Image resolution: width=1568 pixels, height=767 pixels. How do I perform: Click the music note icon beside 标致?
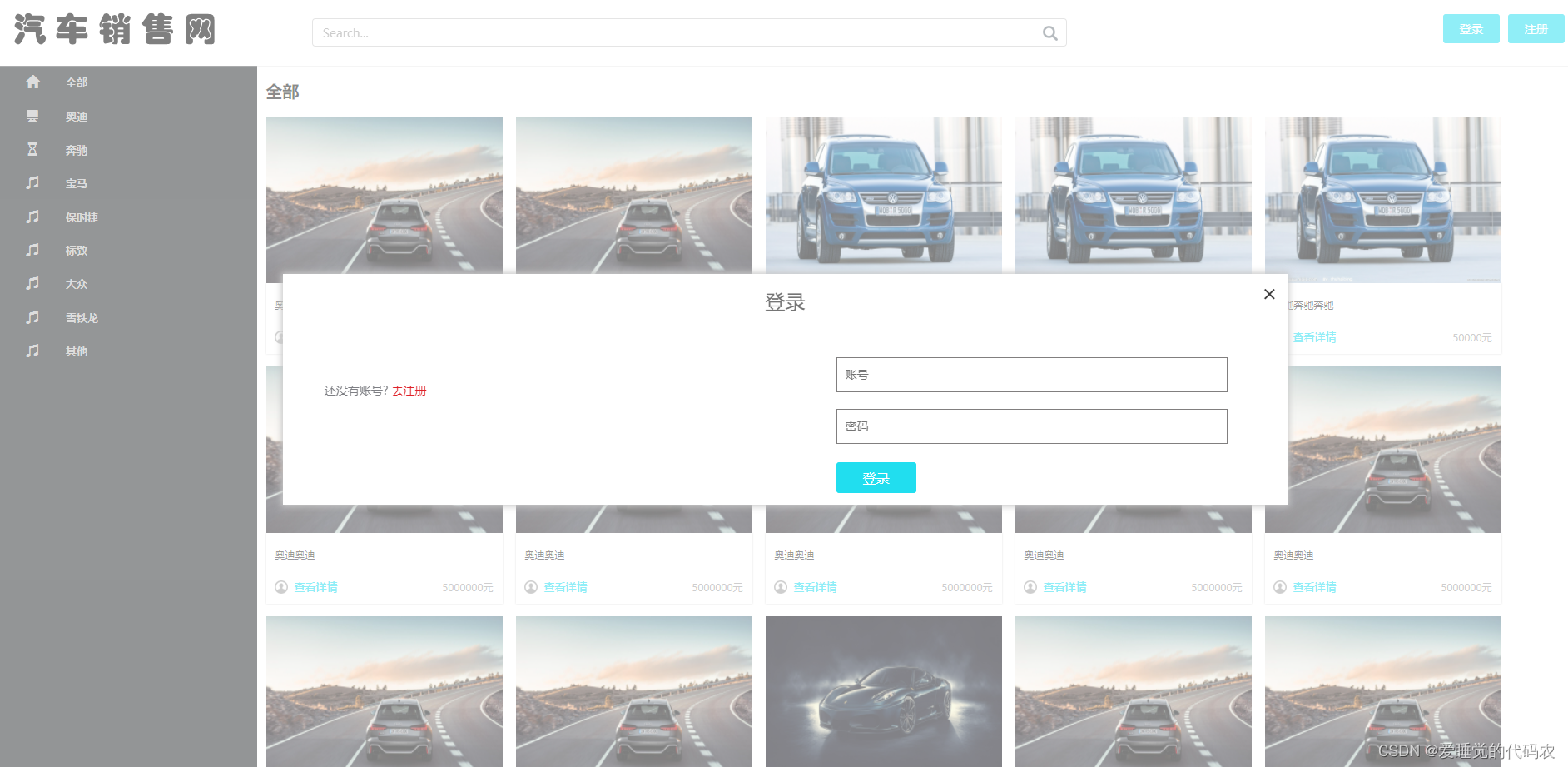[32, 250]
